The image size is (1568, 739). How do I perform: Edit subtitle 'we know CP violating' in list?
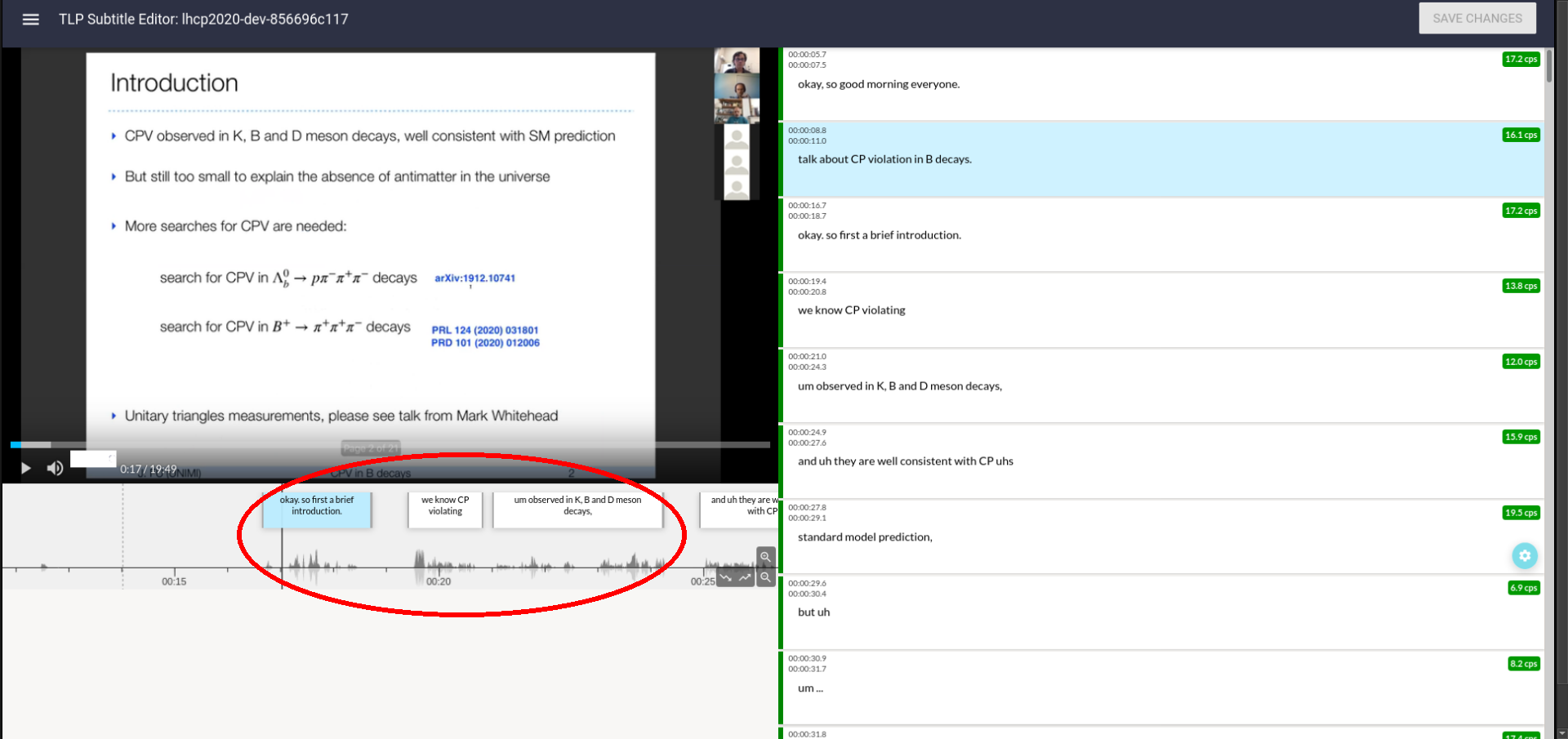pyautogui.click(x=852, y=310)
